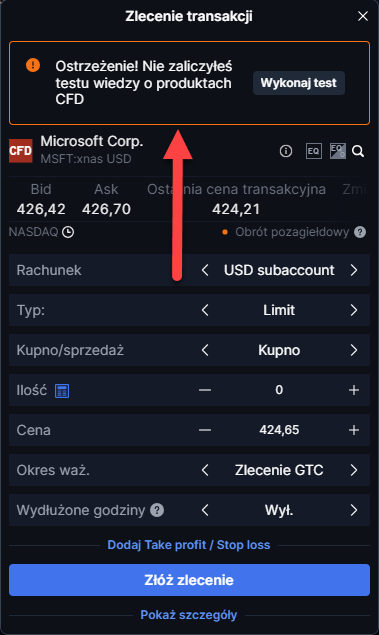Image resolution: width=379 pixels, height=635 pixels.
Task: Click the Złóż zlecenie button
Action: [190, 580]
